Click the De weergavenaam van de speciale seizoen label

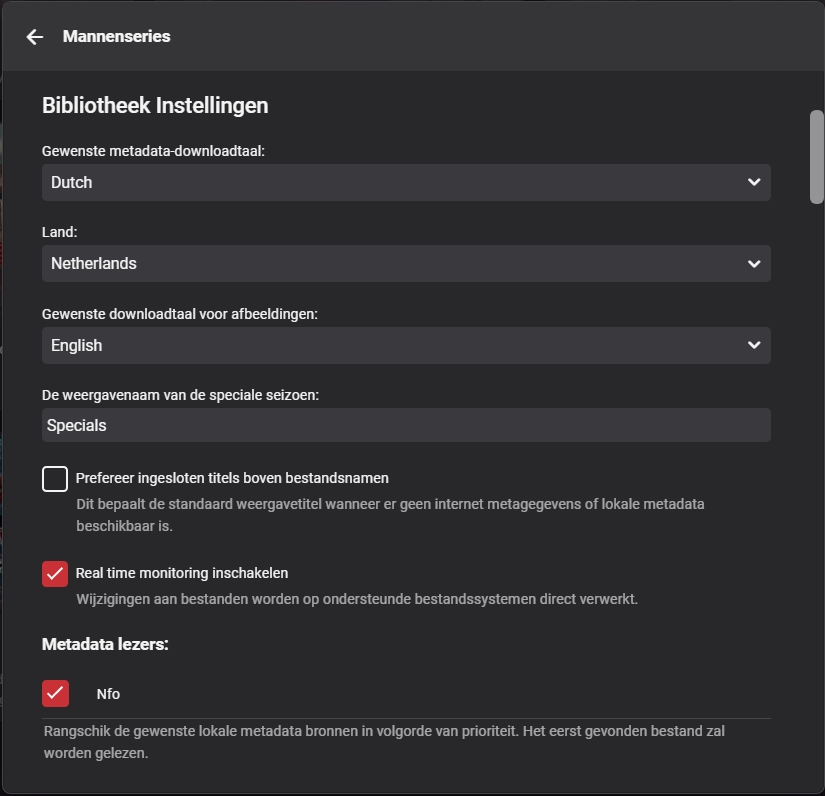coord(180,395)
